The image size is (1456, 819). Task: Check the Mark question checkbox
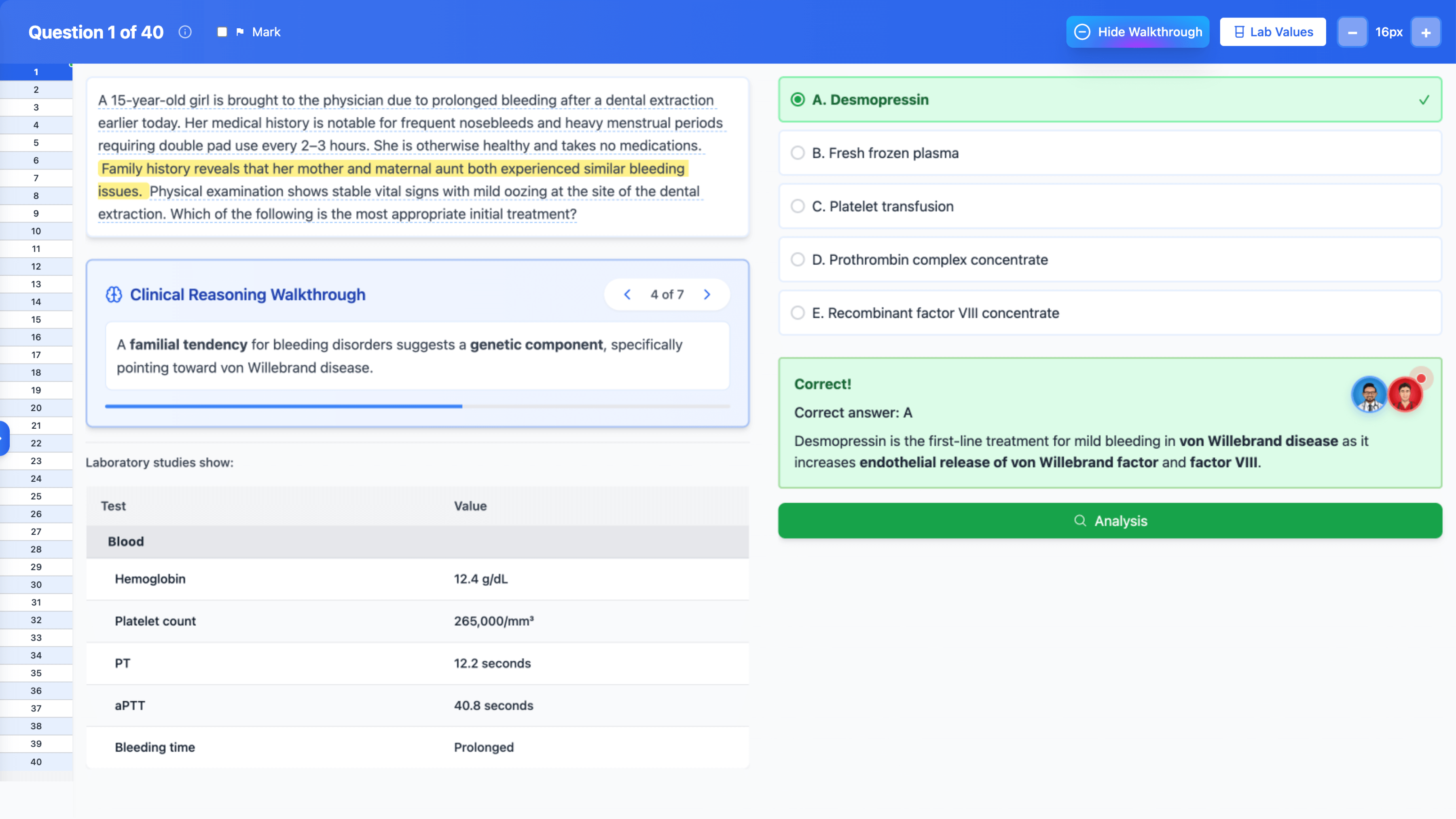(x=222, y=32)
